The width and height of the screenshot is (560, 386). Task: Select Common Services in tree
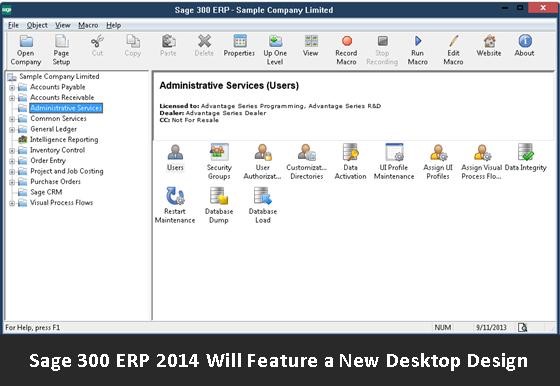[x=58, y=119]
